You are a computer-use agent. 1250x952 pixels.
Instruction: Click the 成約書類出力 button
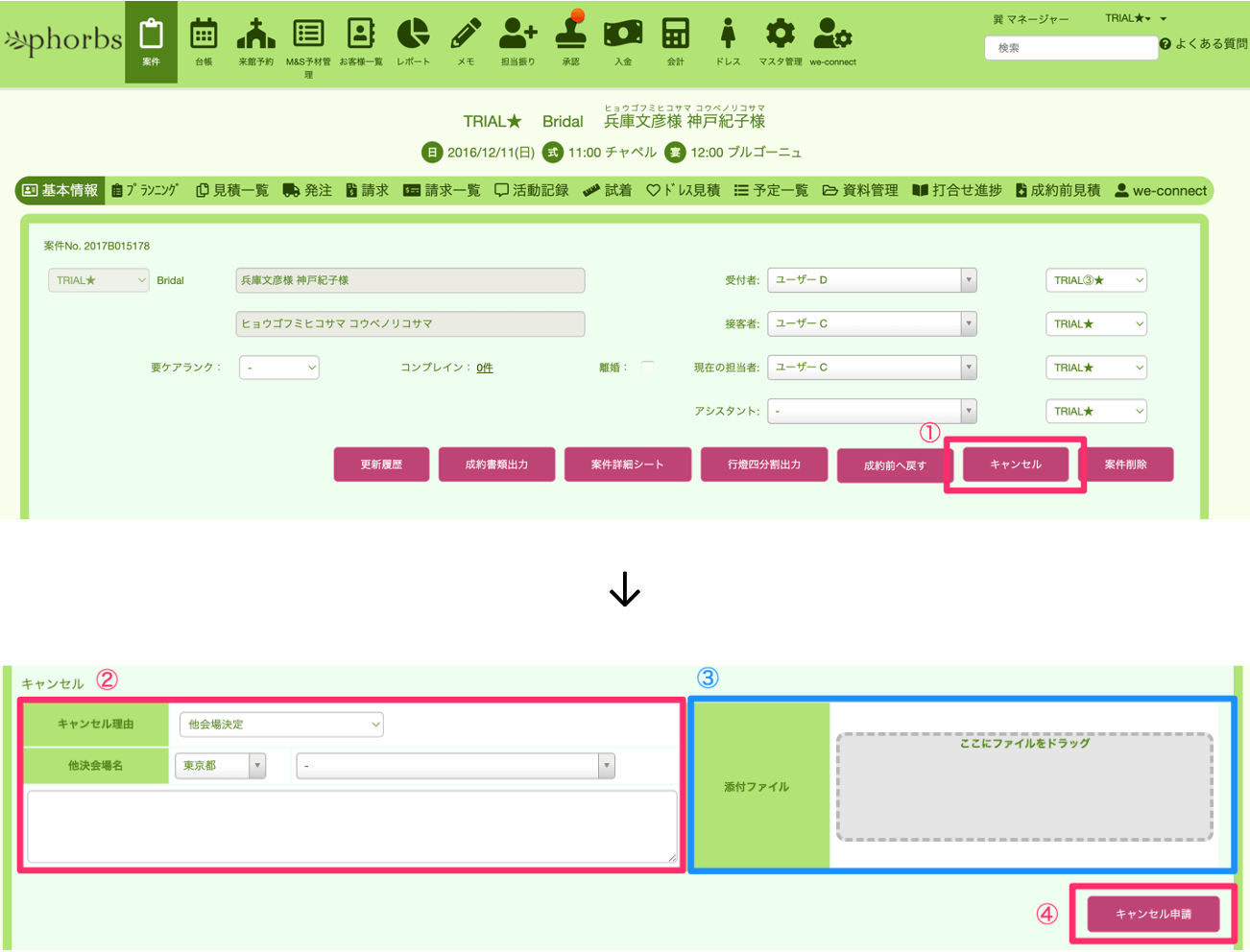(x=496, y=464)
